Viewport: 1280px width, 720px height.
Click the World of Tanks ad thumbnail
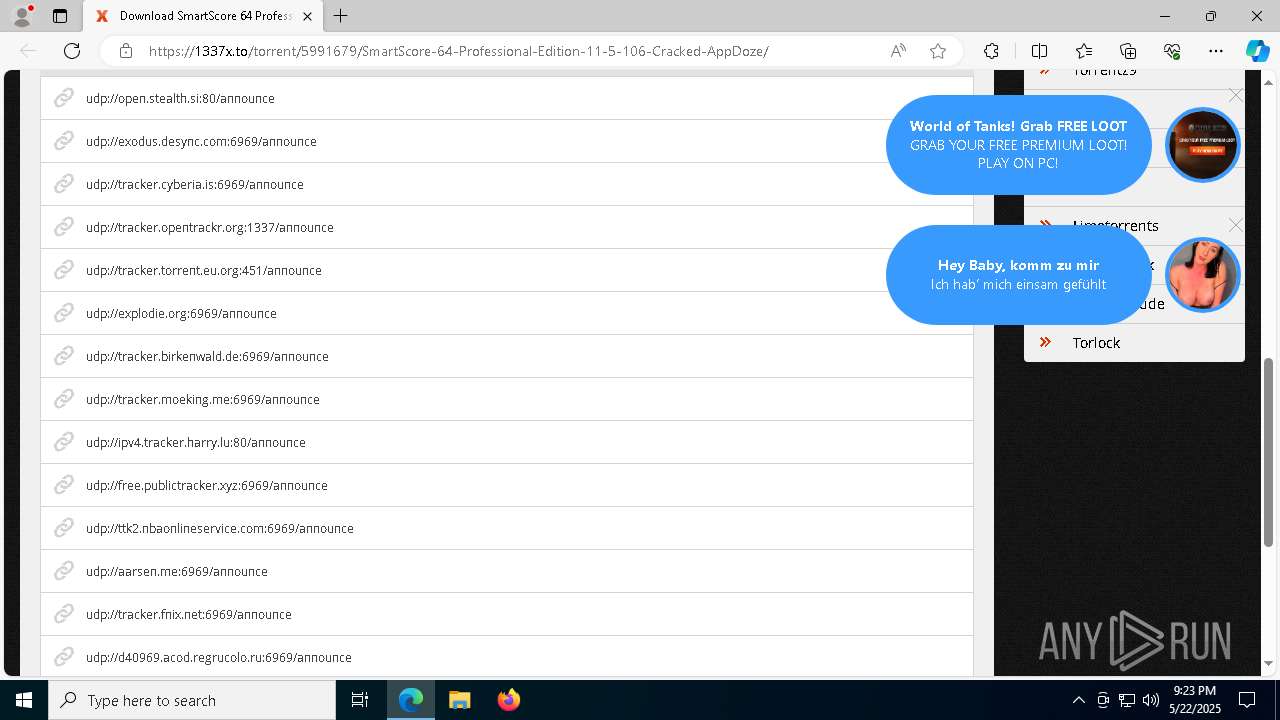pos(1203,145)
